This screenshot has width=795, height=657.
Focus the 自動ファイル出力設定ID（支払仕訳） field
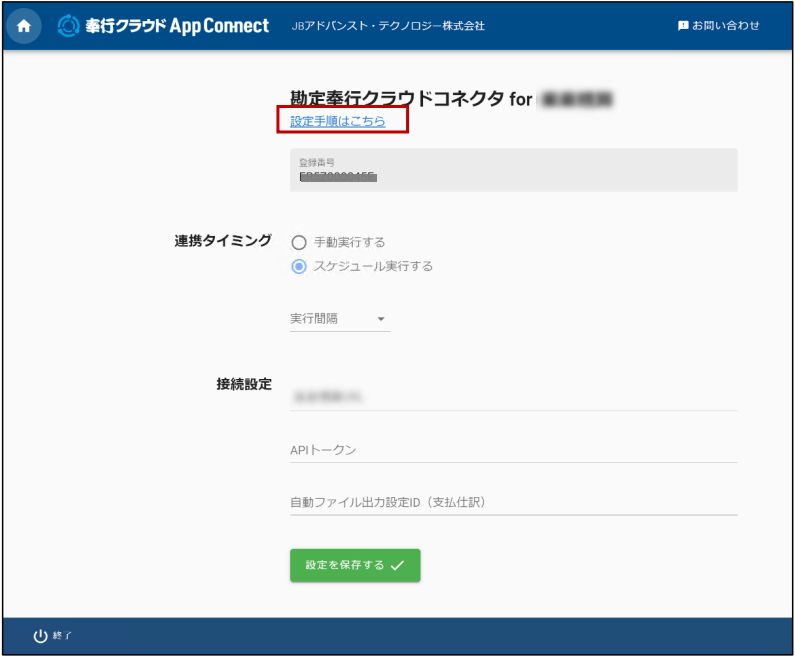tap(514, 502)
